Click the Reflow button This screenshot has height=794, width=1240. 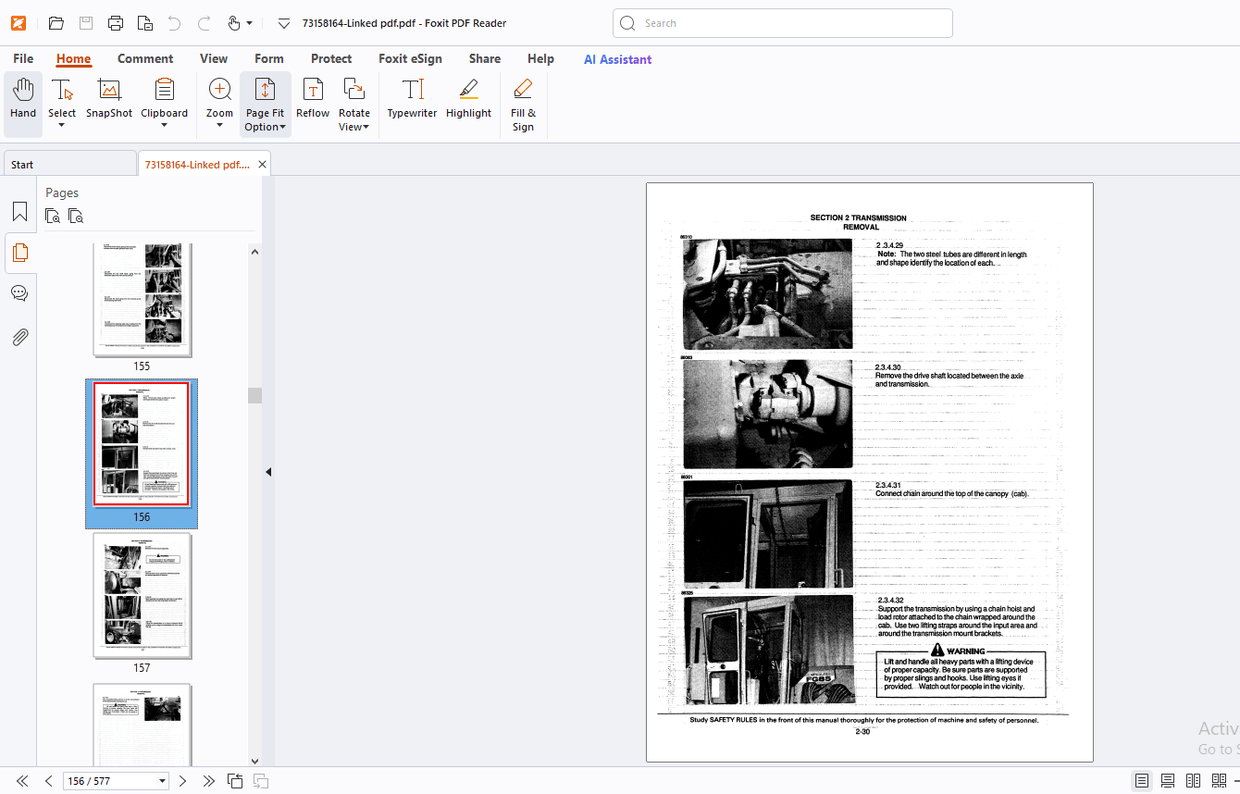pyautogui.click(x=312, y=100)
